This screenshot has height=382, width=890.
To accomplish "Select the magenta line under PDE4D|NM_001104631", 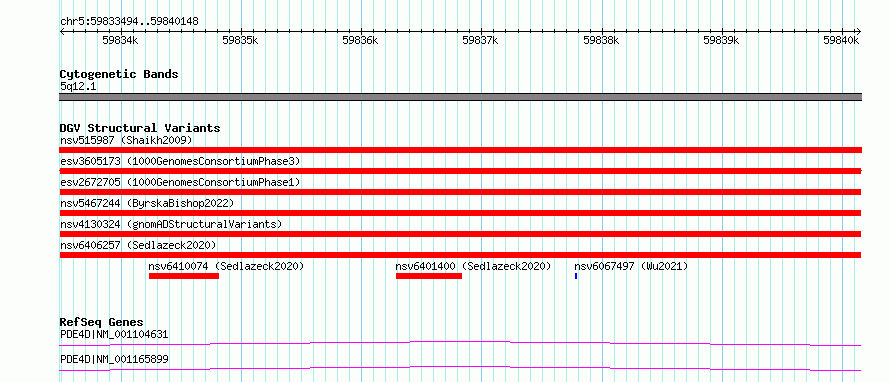I will click(460, 343).
